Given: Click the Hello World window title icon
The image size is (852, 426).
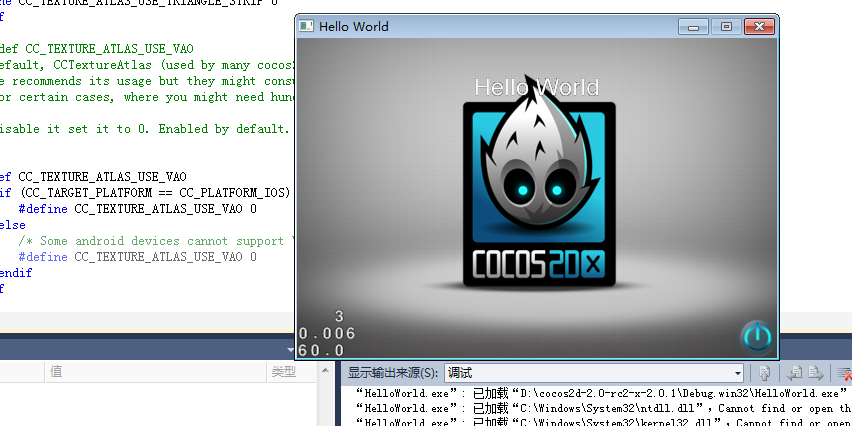Looking at the screenshot, I should (306, 26).
